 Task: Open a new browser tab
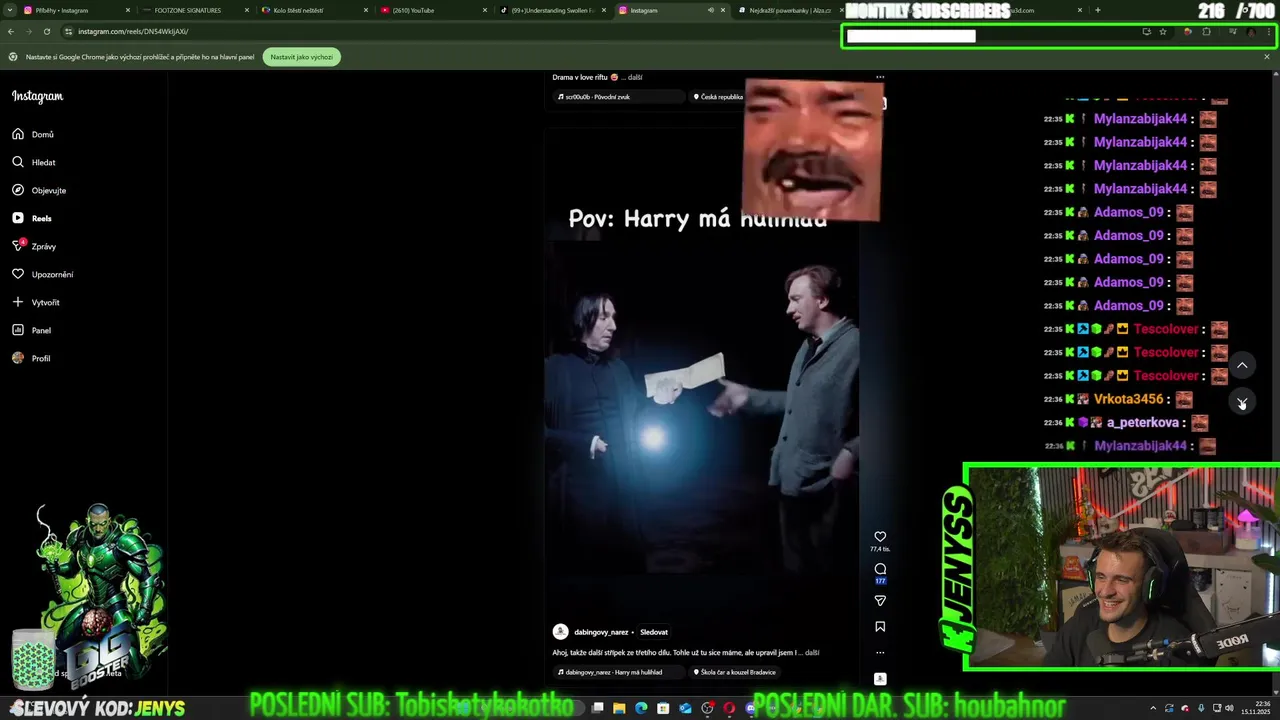click(x=1097, y=10)
